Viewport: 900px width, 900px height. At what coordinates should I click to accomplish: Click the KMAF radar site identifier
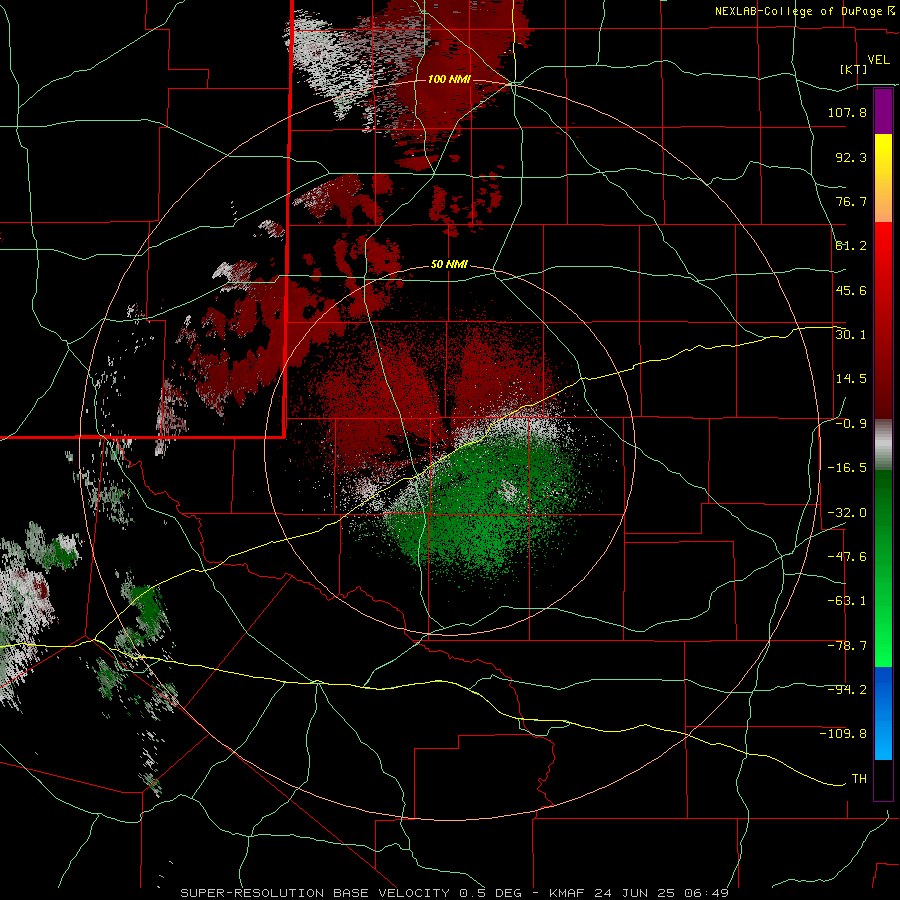[x=567, y=893]
